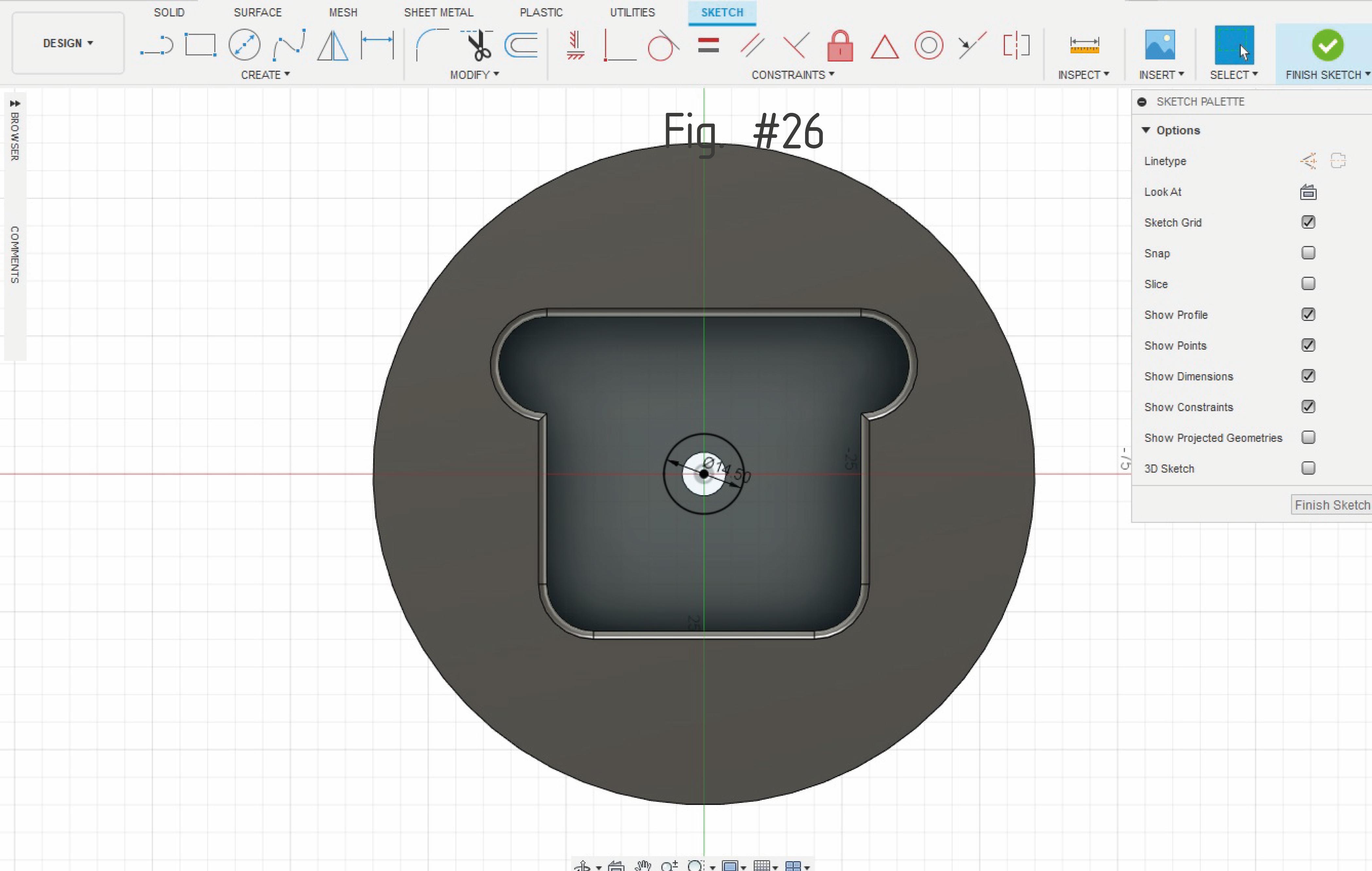This screenshot has width=1372, height=871.
Task: Open the Insert image icon
Action: pos(1160,45)
